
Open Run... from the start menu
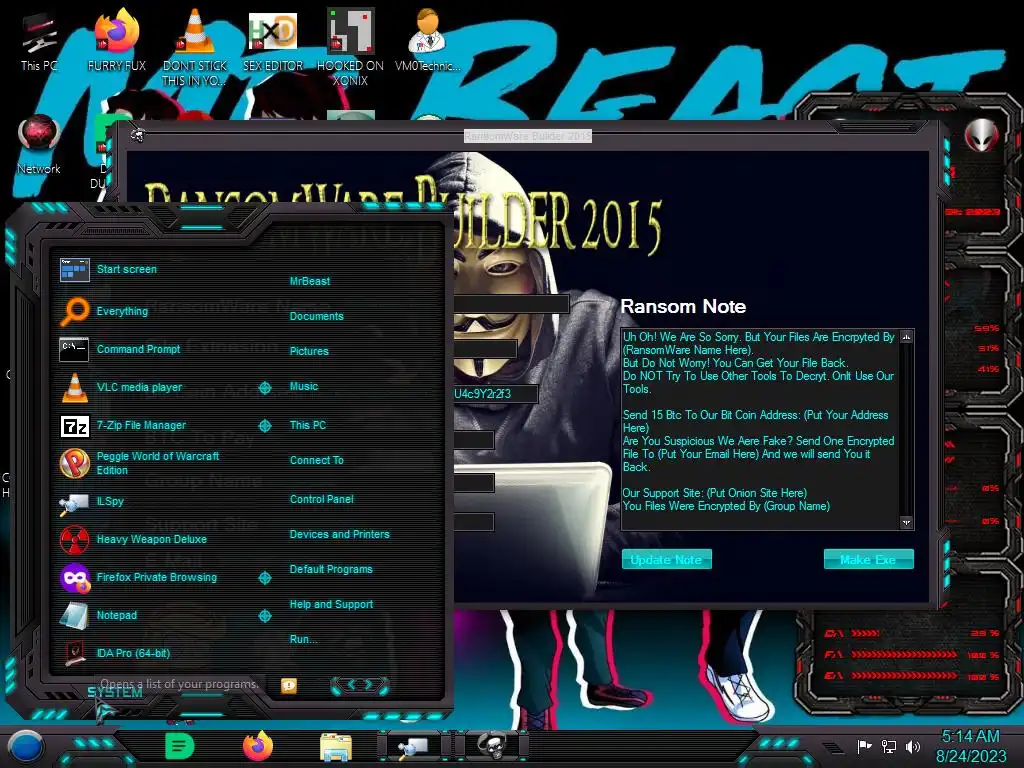pyautogui.click(x=303, y=639)
